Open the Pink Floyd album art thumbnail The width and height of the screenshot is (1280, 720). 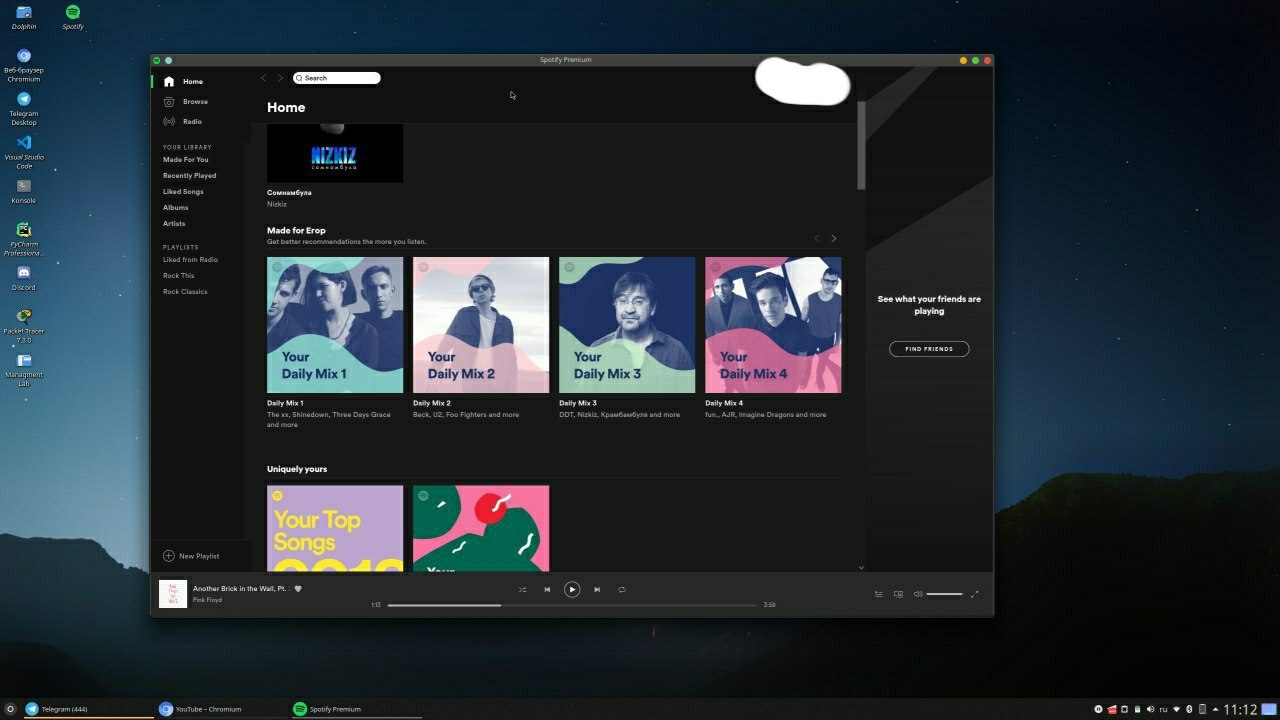173,594
